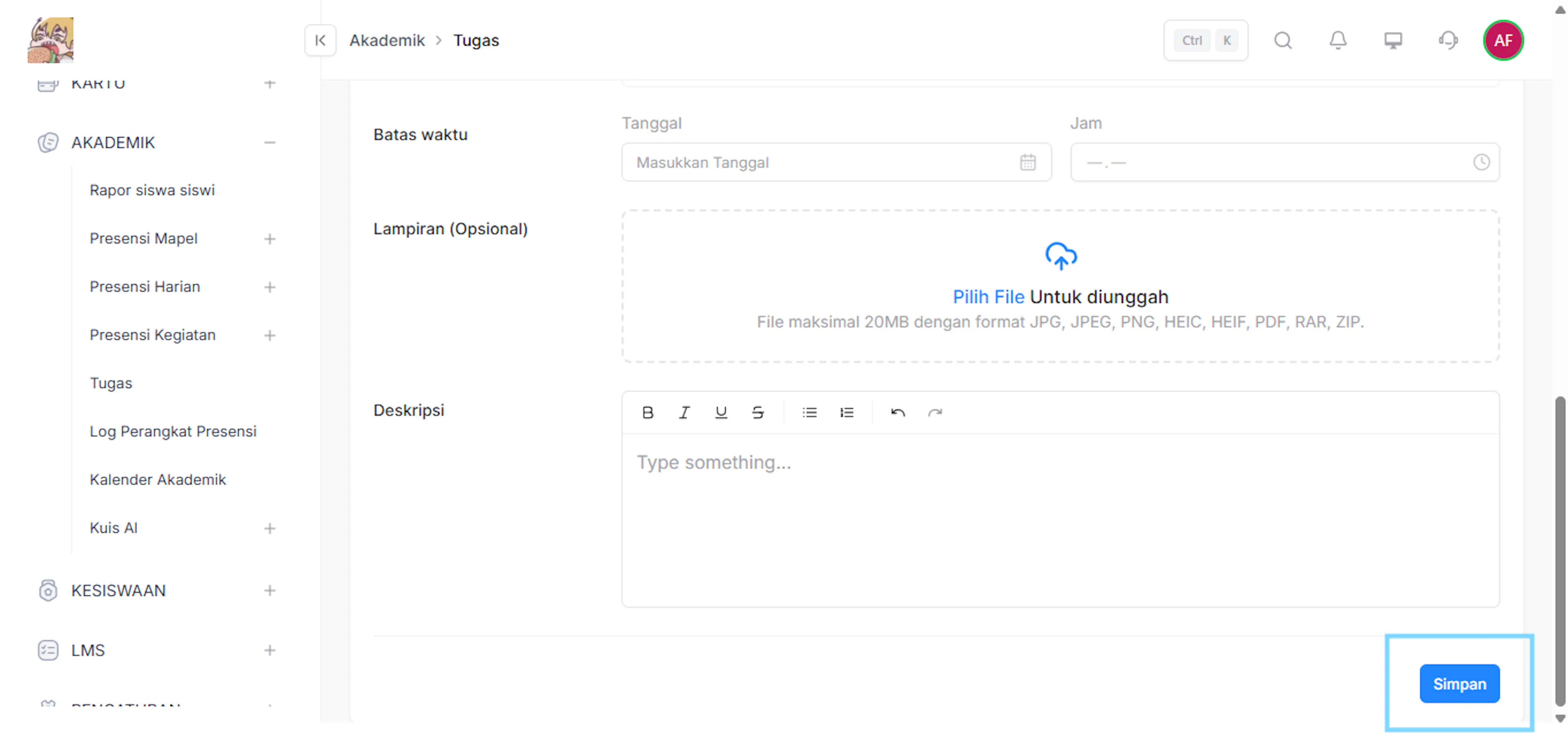
Task: Select the KESISWAAN section label
Action: [119, 590]
